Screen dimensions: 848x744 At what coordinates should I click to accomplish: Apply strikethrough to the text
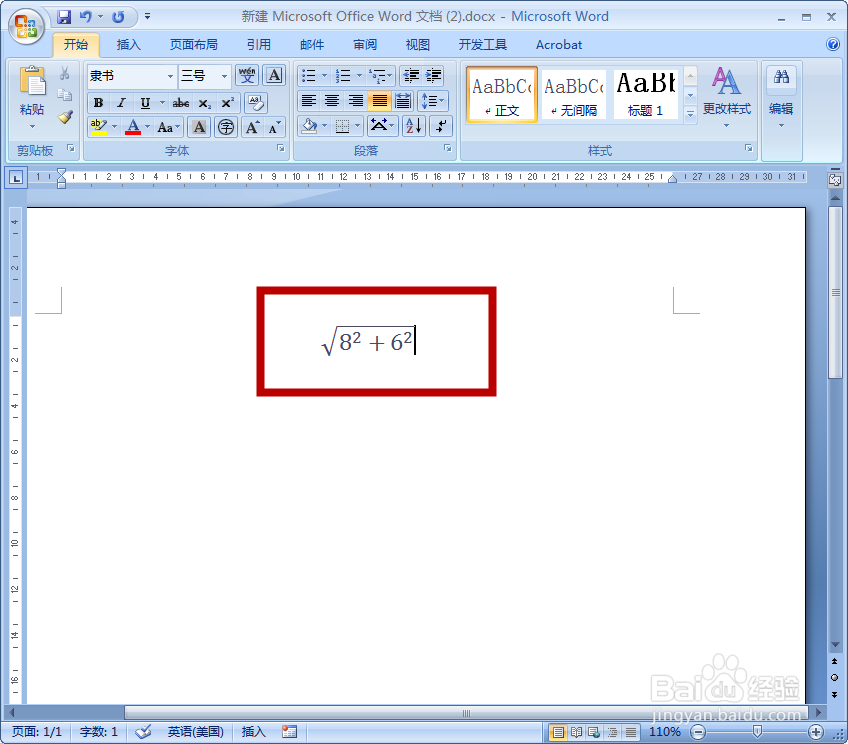coord(181,103)
